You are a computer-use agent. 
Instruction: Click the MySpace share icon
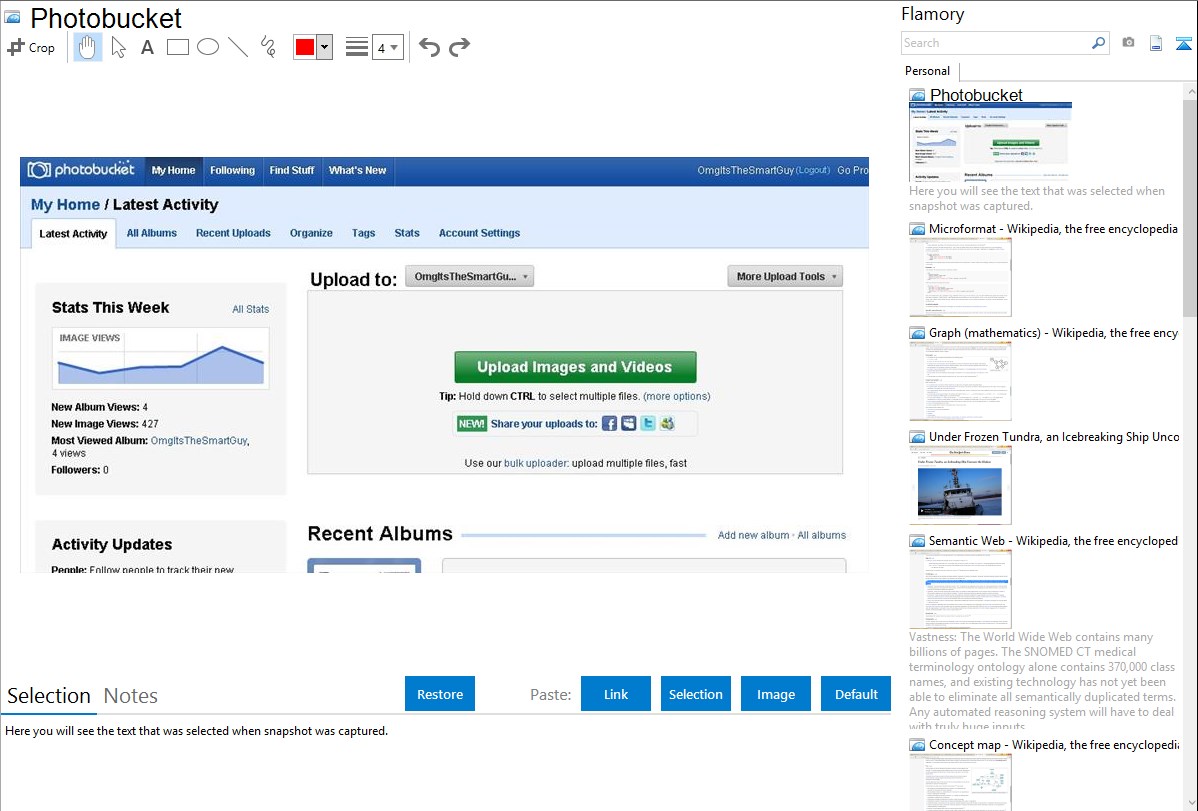coord(628,423)
